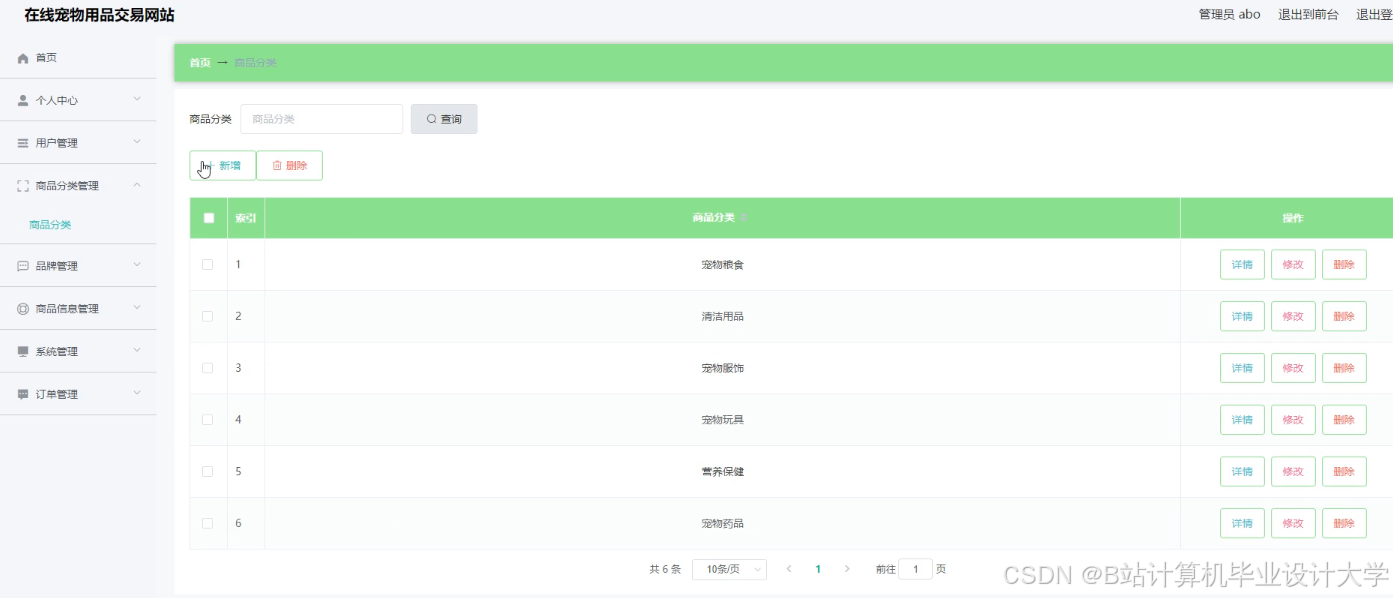Click the chat icon for 品牌管理
This screenshot has width=1393, height=598.
(23, 266)
